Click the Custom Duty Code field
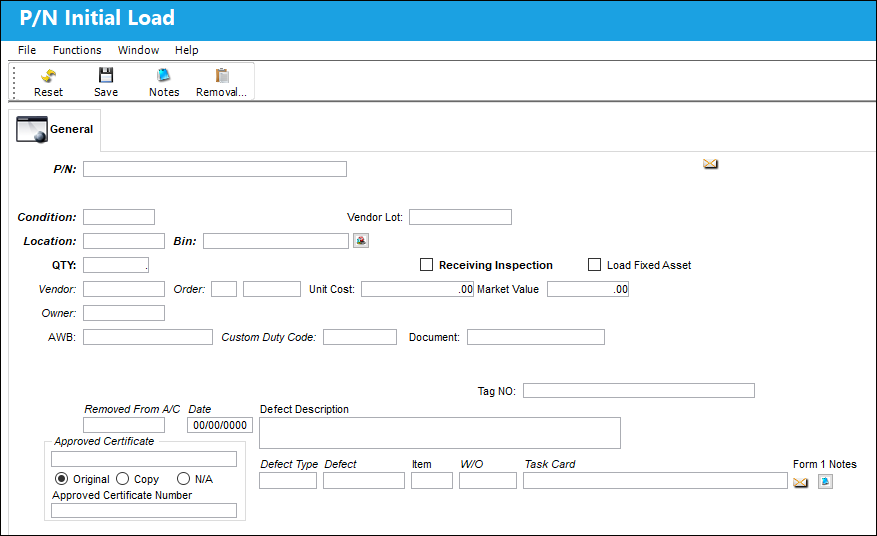877x536 pixels. [360, 337]
